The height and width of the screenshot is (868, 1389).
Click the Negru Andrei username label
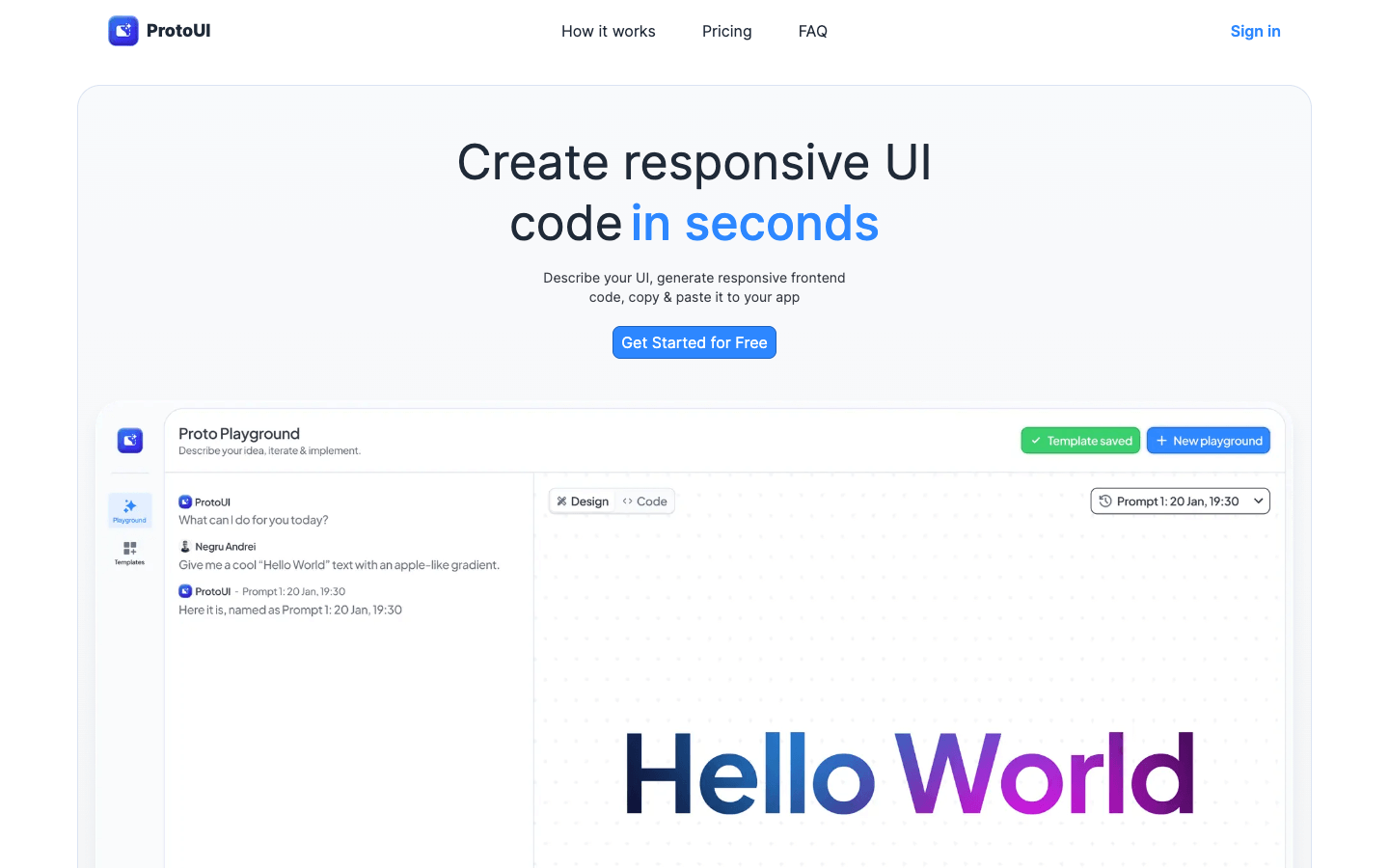coord(226,547)
